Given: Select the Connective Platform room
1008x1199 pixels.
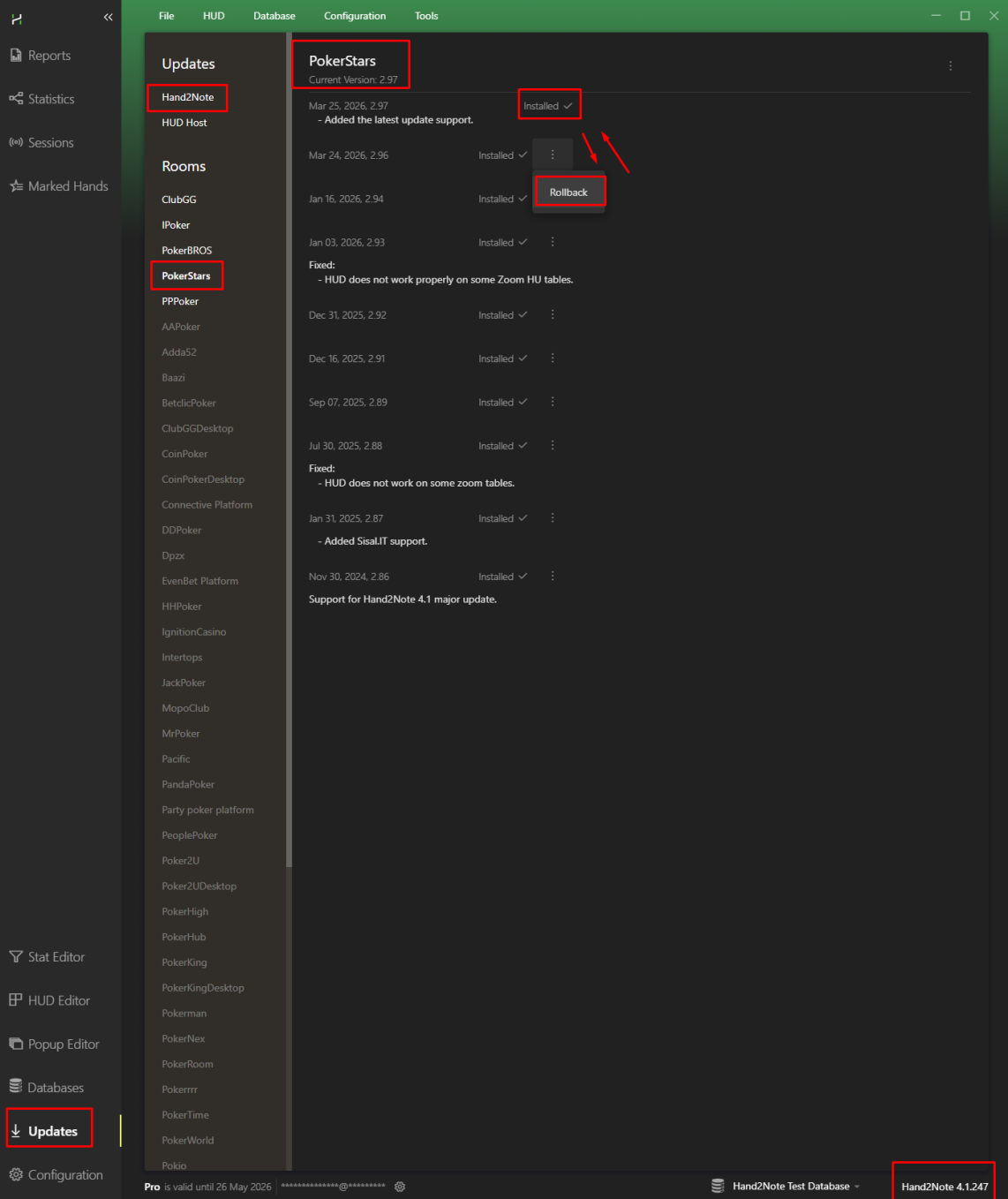Looking at the screenshot, I should point(207,505).
